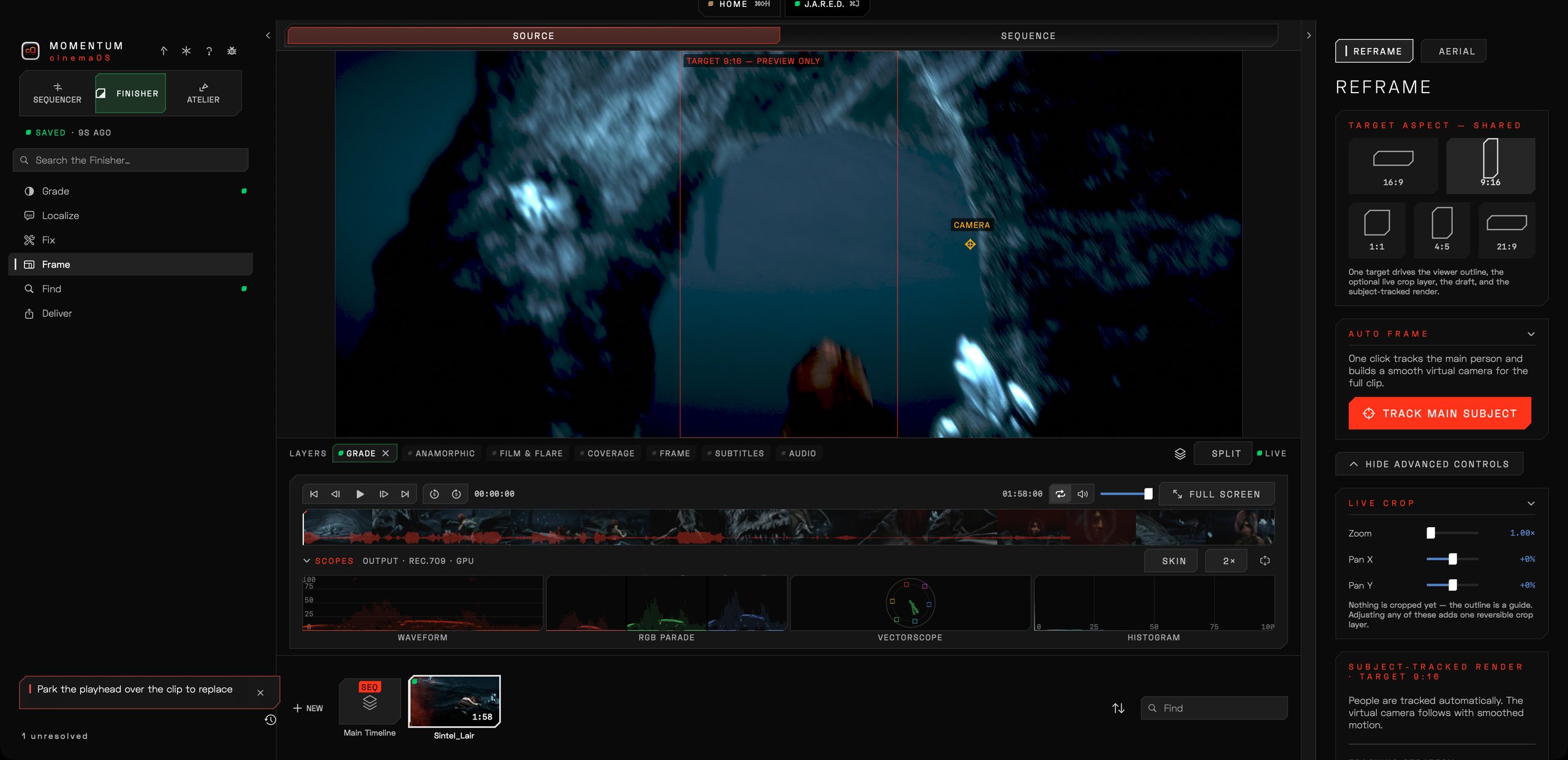Click the sort arrows icon by Find
The image size is (1568, 760).
pyautogui.click(x=1118, y=708)
